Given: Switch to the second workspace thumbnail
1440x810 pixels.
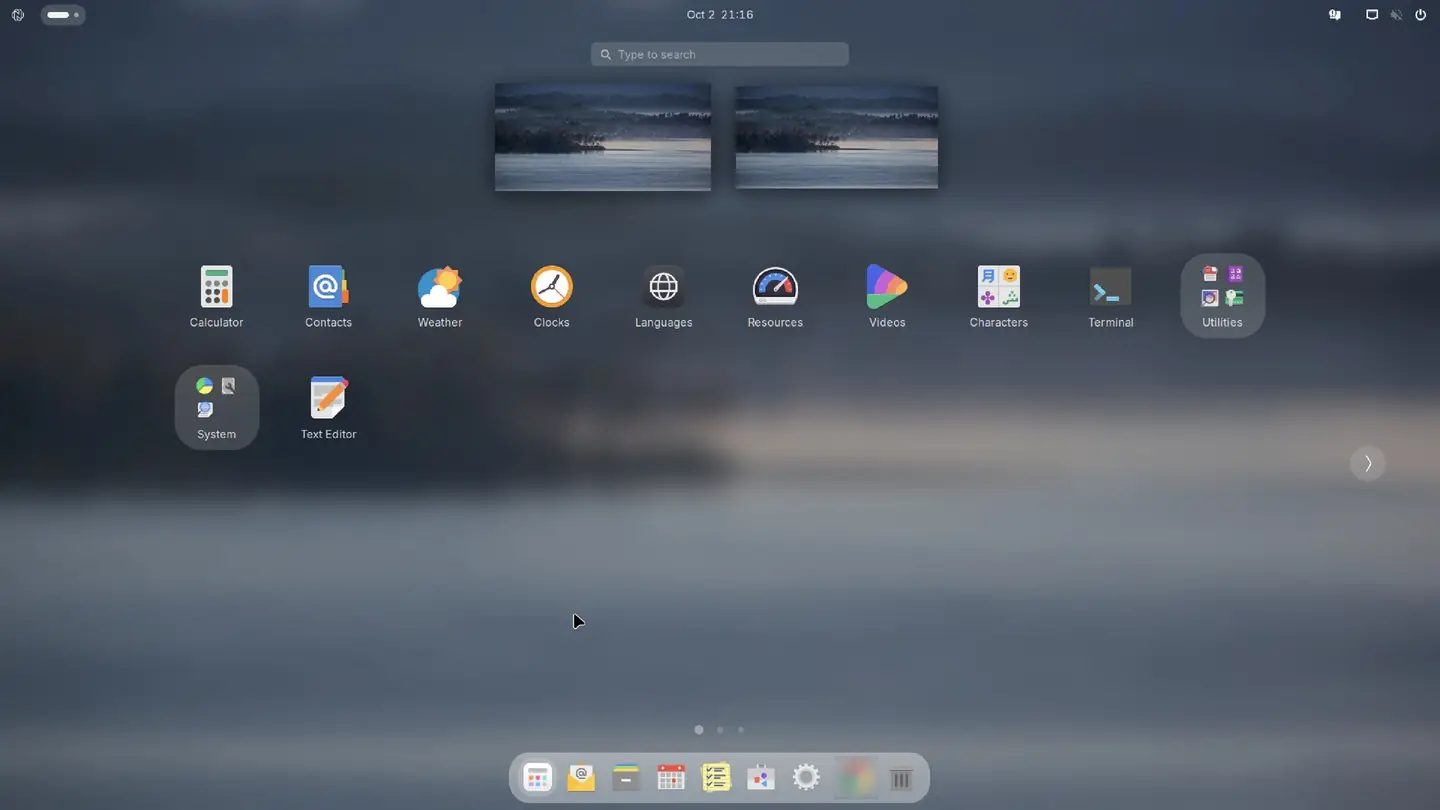Looking at the screenshot, I should pos(837,137).
